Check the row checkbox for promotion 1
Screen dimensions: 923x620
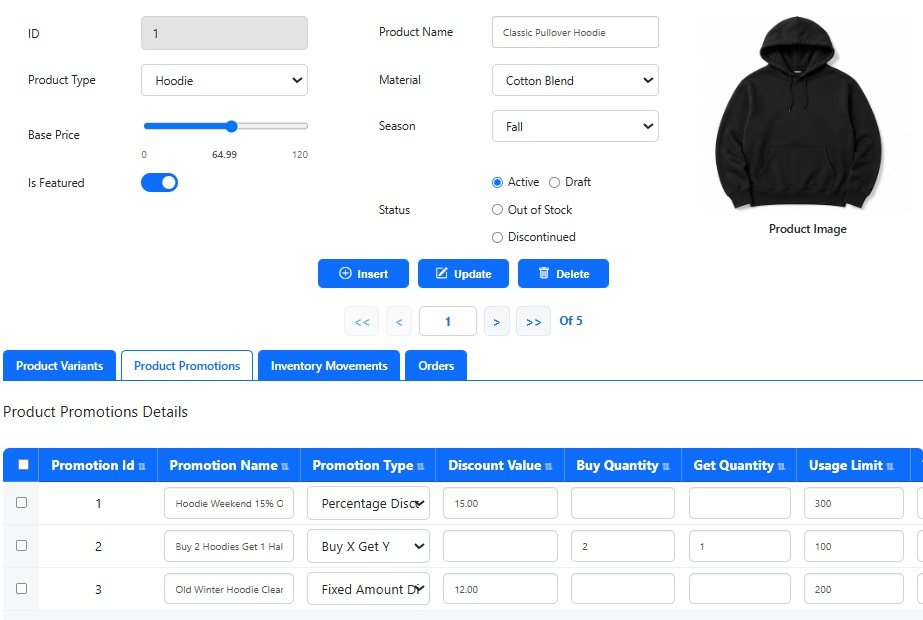pyautogui.click(x=22, y=502)
